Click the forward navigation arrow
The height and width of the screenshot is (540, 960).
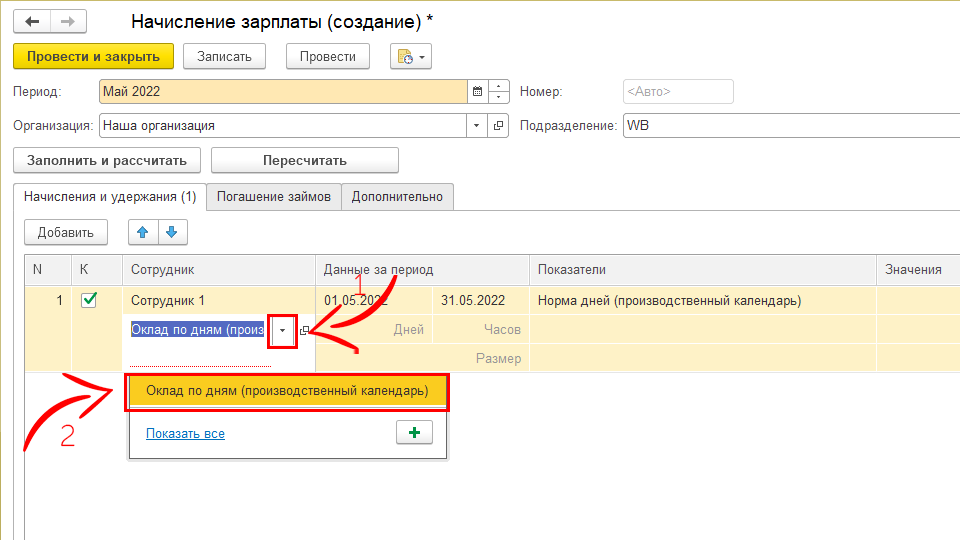68,21
